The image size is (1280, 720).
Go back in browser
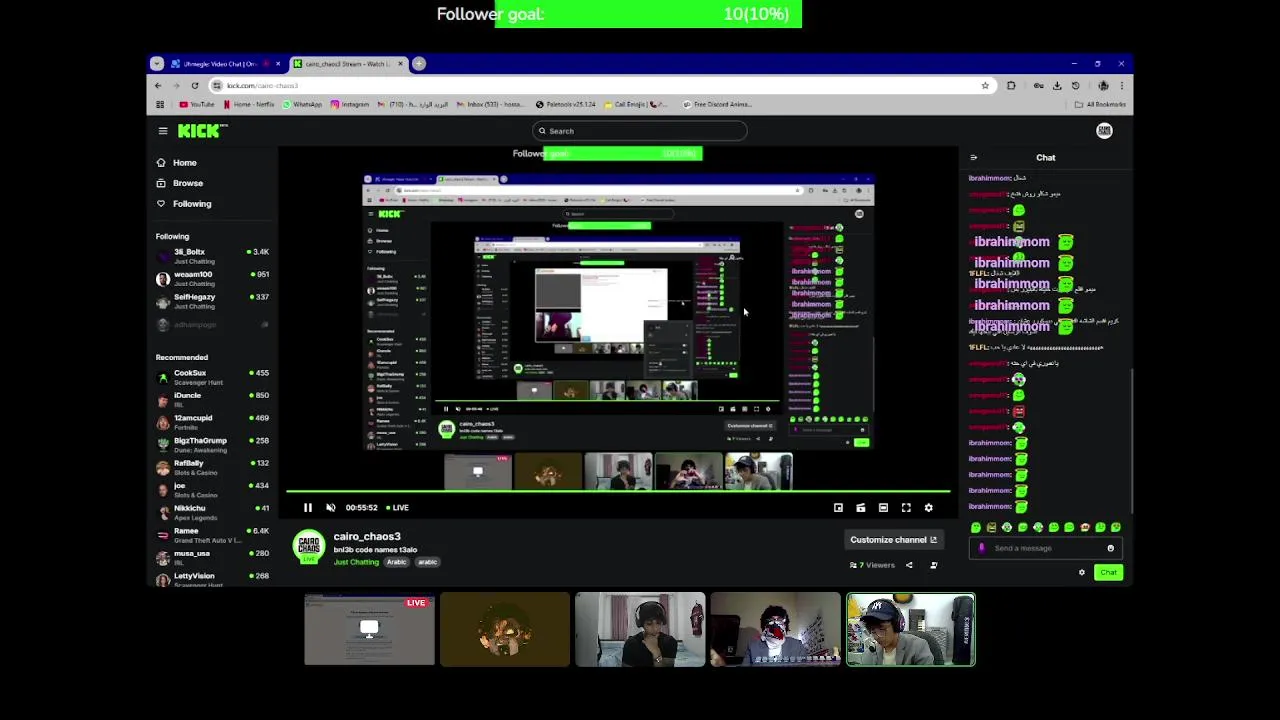point(158,86)
